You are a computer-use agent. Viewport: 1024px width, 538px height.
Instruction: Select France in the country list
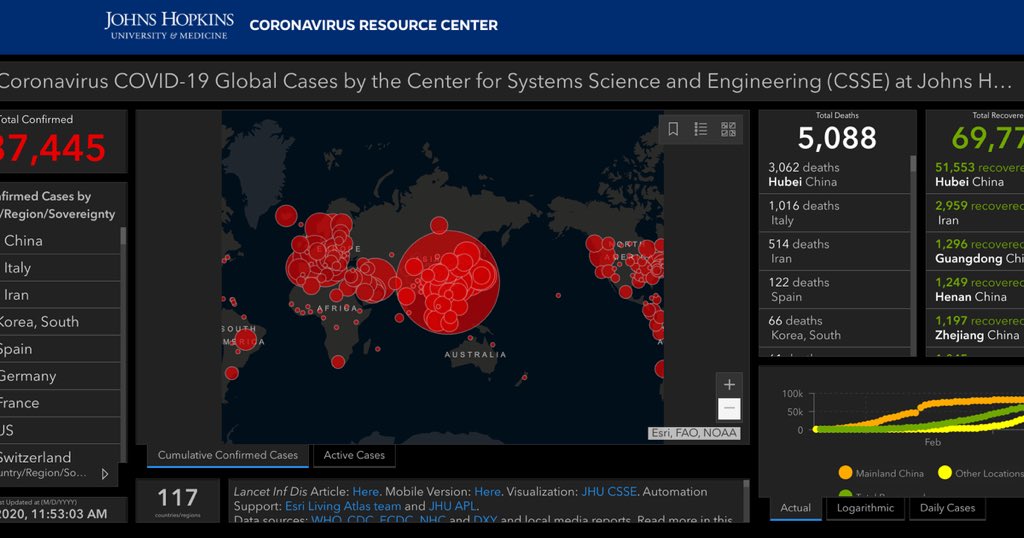pos(60,403)
